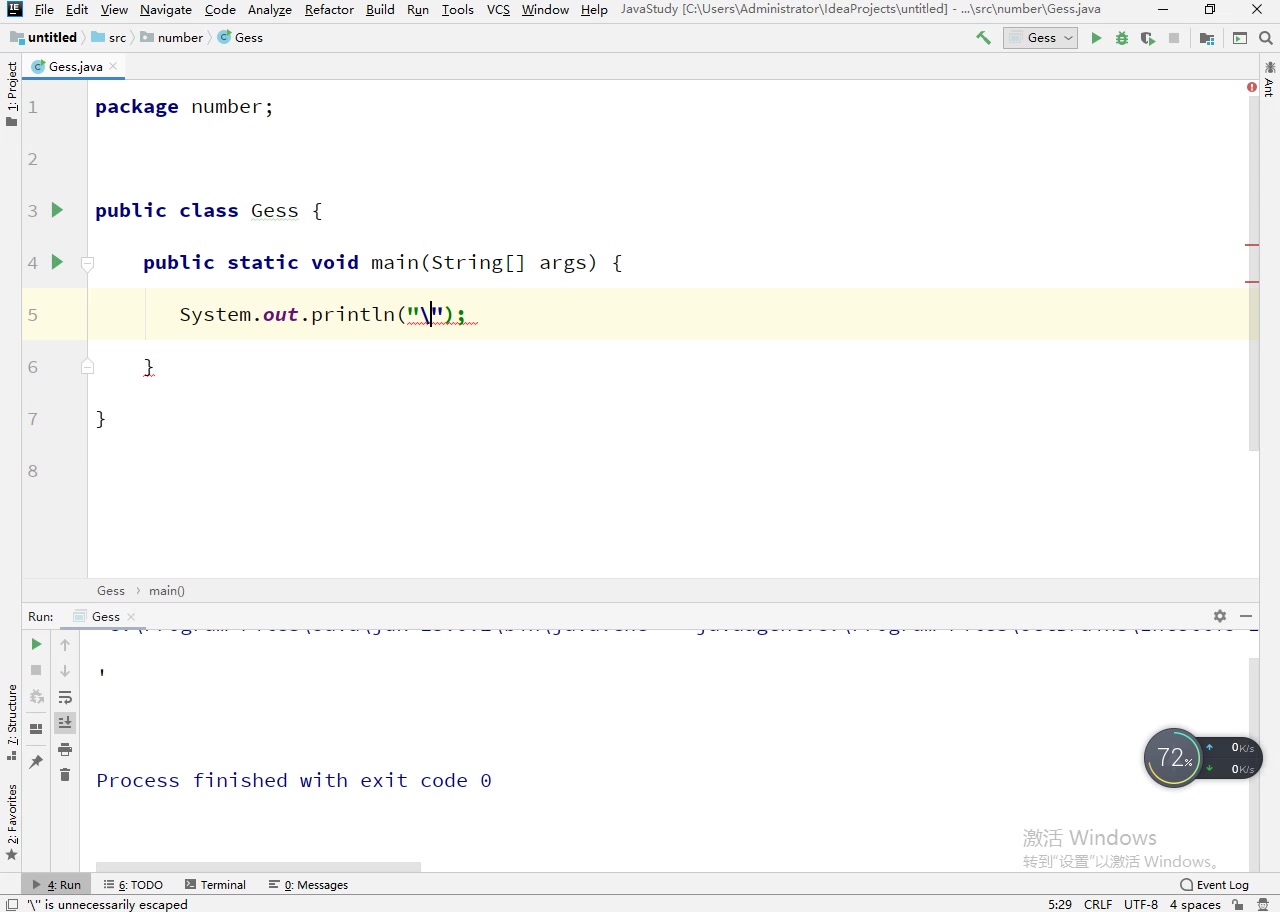The height and width of the screenshot is (912, 1280).
Task: Click the tool window quick-access icon at the bottom left
Action: pyautogui.click(x=11, y=904)
